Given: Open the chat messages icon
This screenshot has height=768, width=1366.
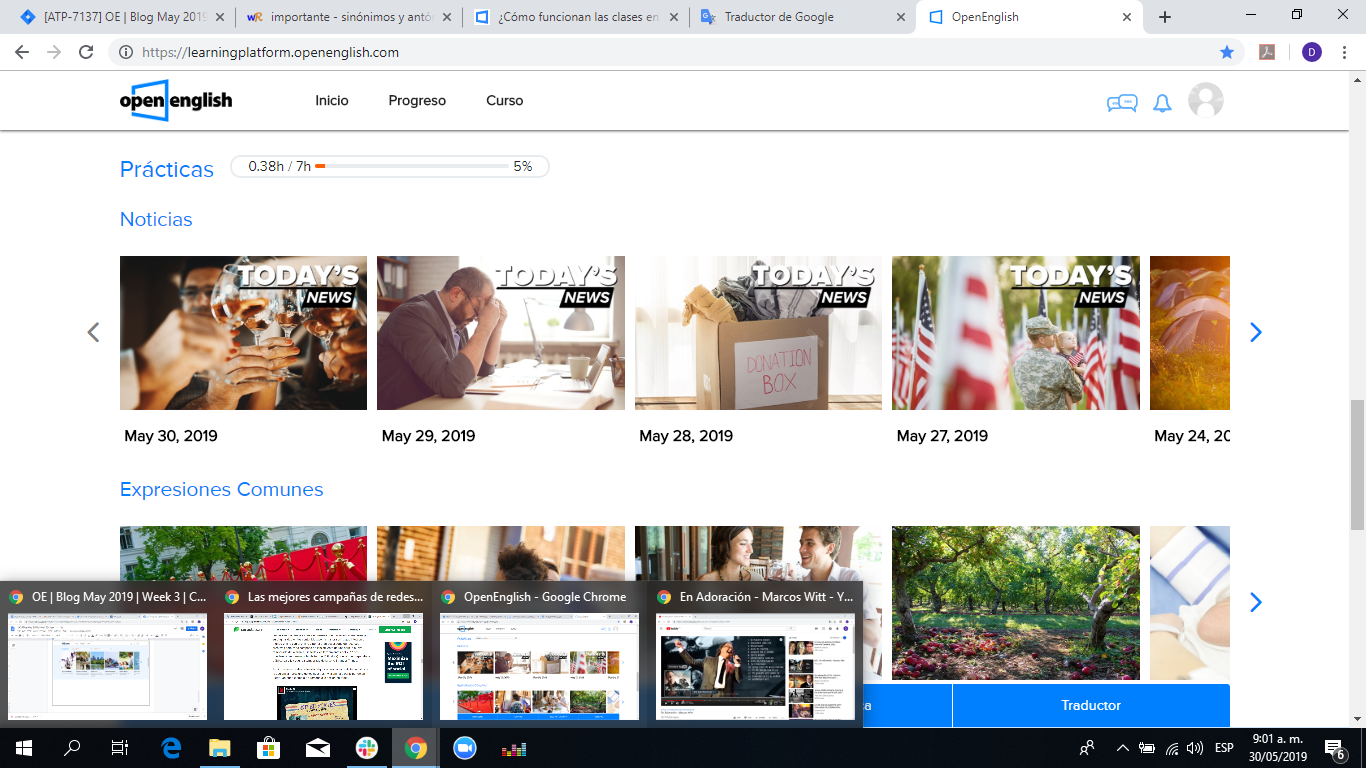Looking at the screenshot, I should coord(1121,102).
